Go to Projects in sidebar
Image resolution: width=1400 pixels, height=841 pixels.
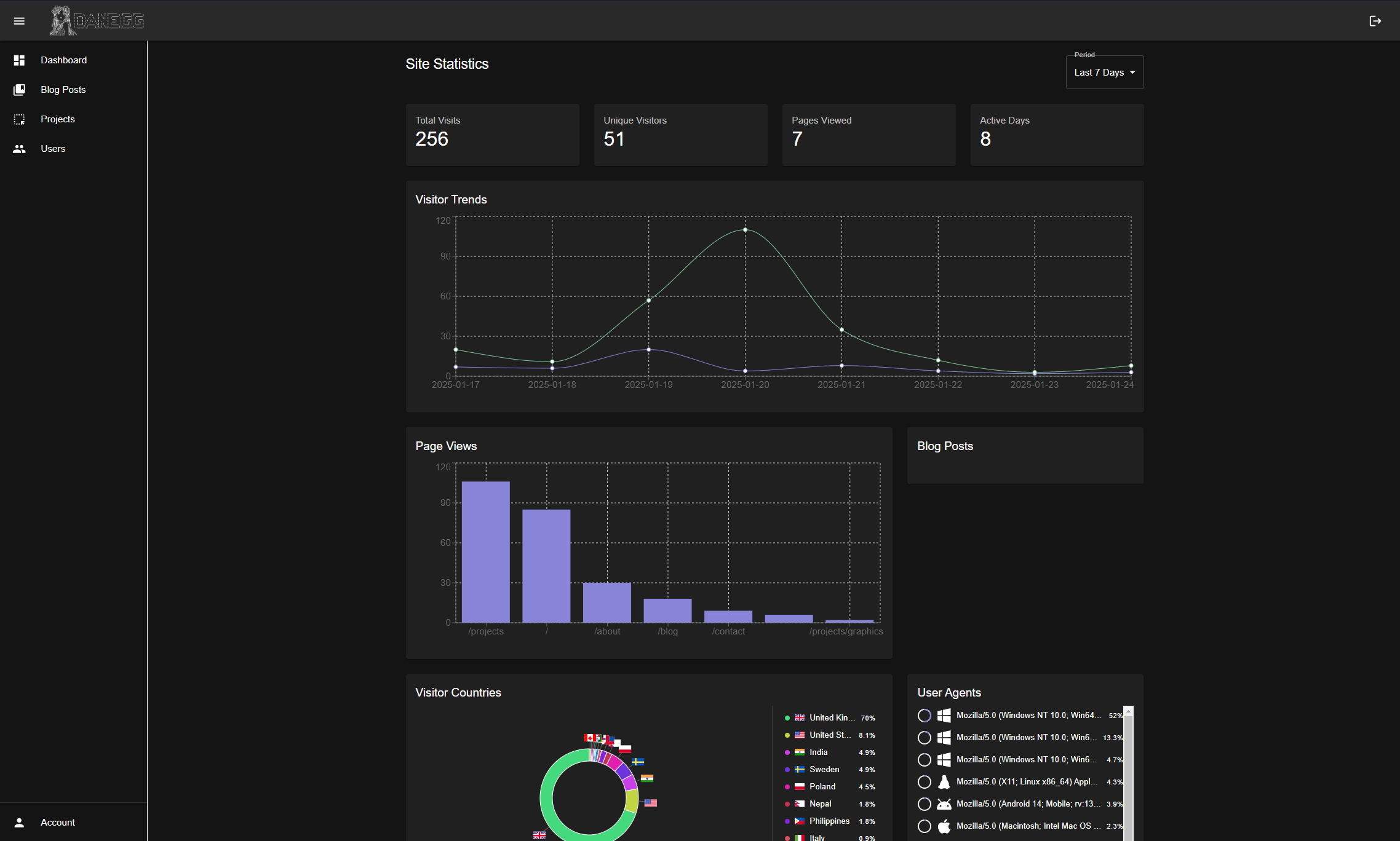pyautogui.click(x=58, y=119)
